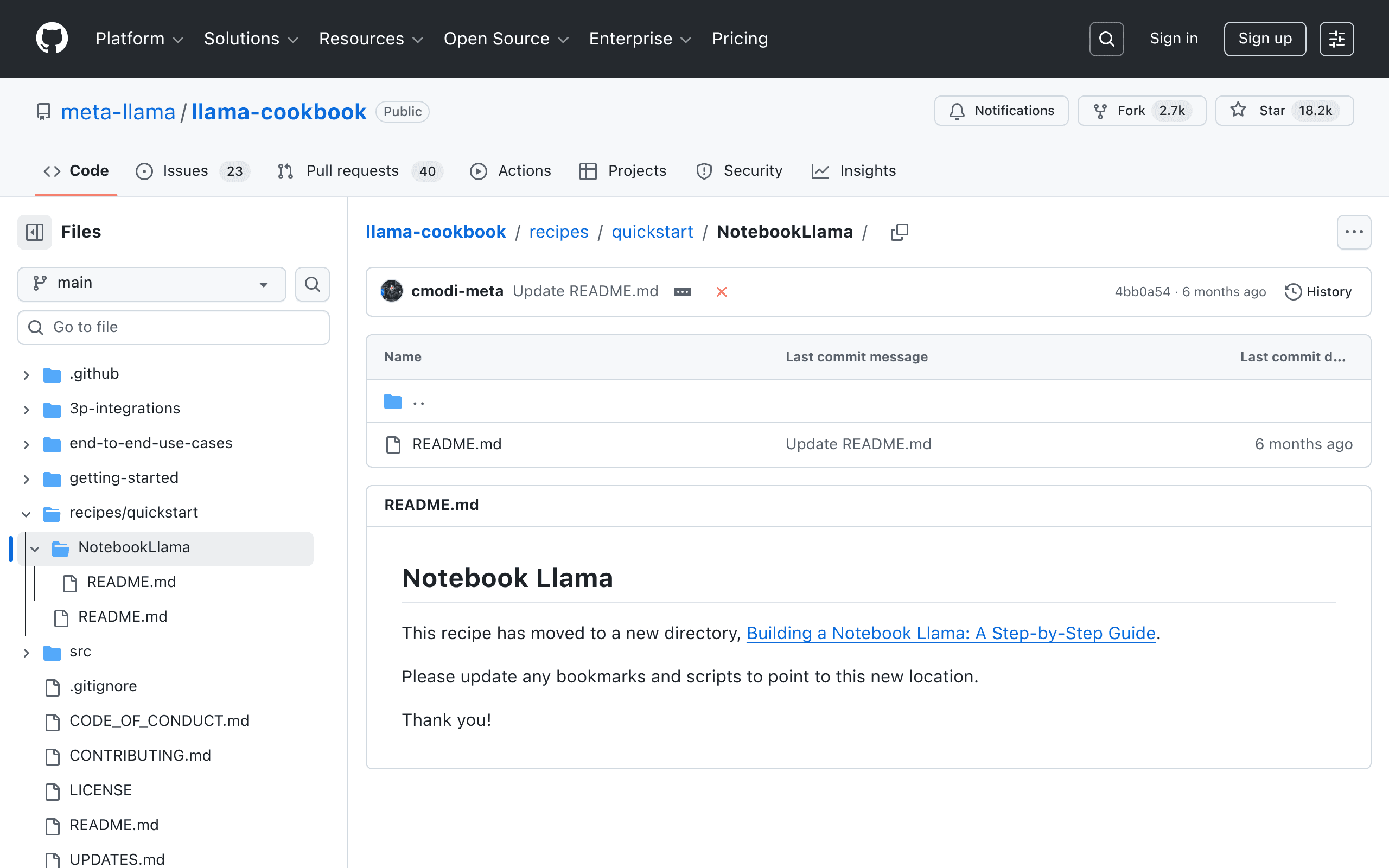View the failed checks red X status
Viewport: 1389px width, 868px height.
pyautogui.click(x=722, y=292)
